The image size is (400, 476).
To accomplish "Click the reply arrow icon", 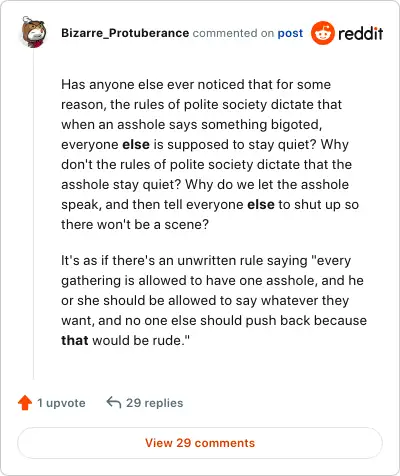I will tap(114, 402).
